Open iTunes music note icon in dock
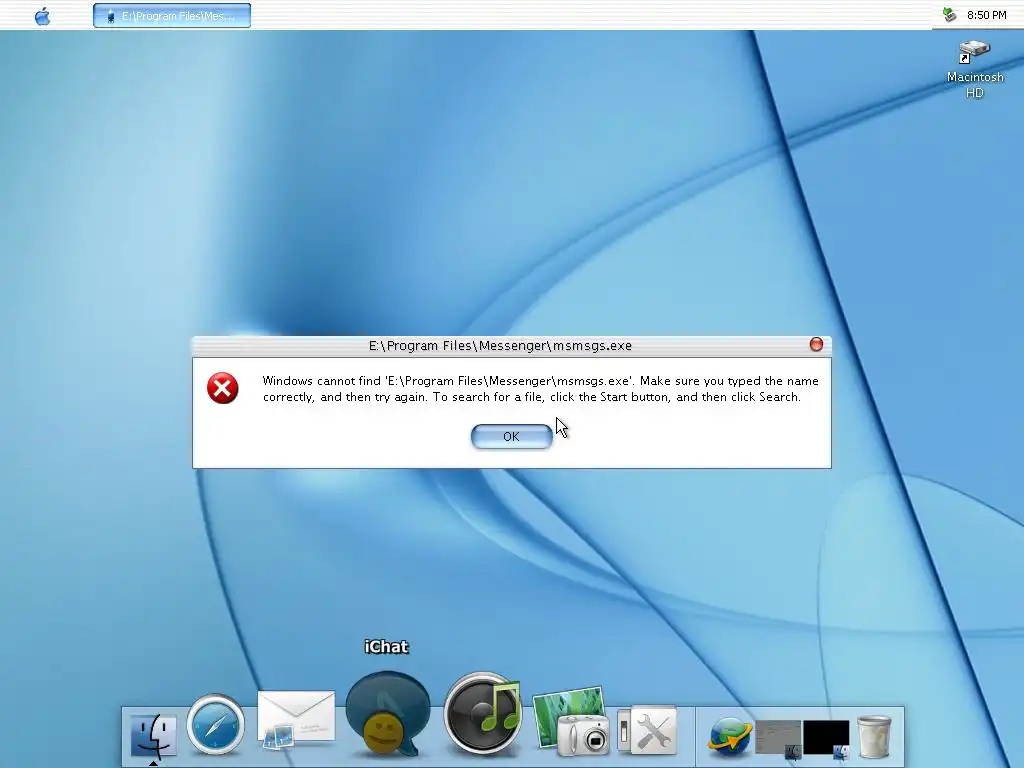 coord(484,712)
